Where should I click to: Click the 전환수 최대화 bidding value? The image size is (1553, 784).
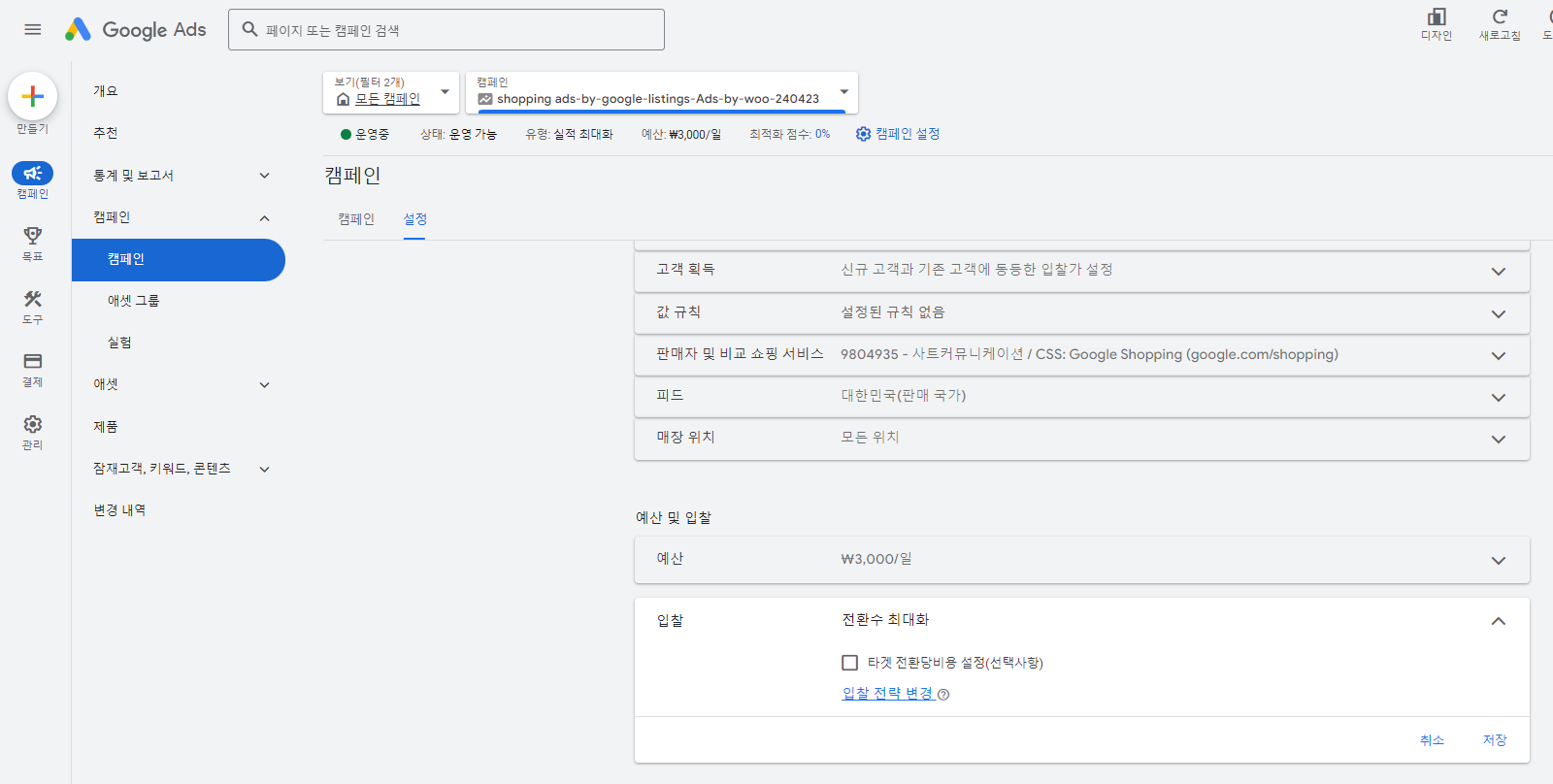click(x=885, y=620)
